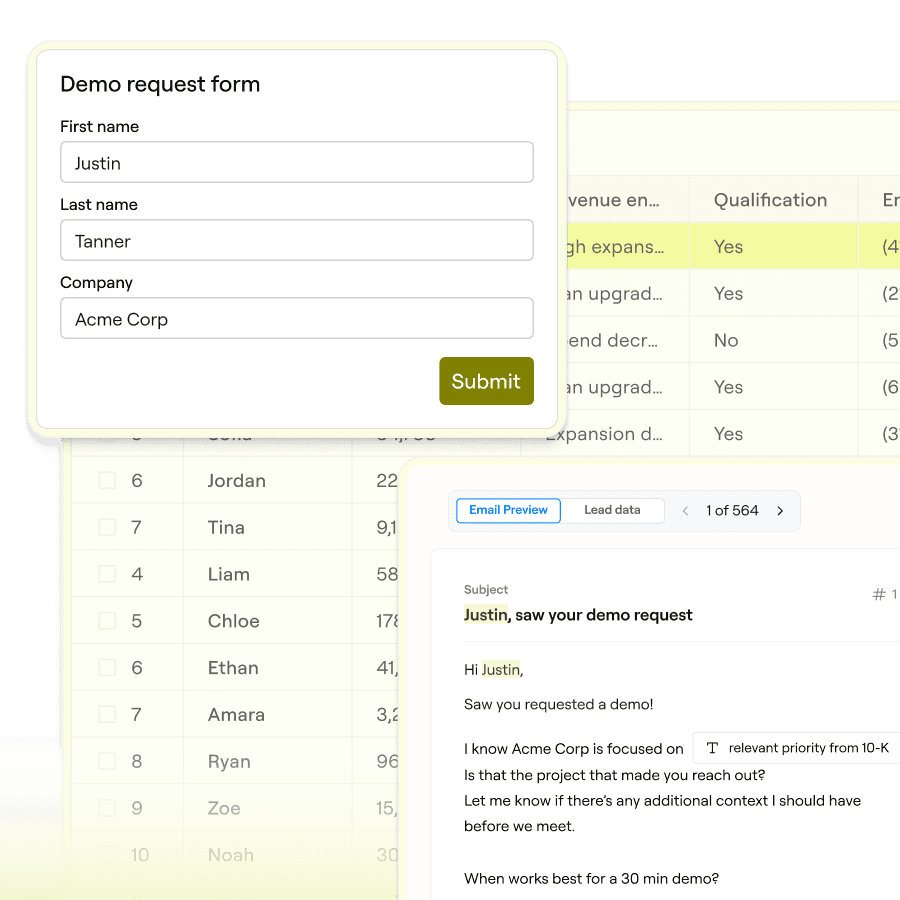
Task: Click 'Saw you requested a demo!' line
Action: coord(558,704)
